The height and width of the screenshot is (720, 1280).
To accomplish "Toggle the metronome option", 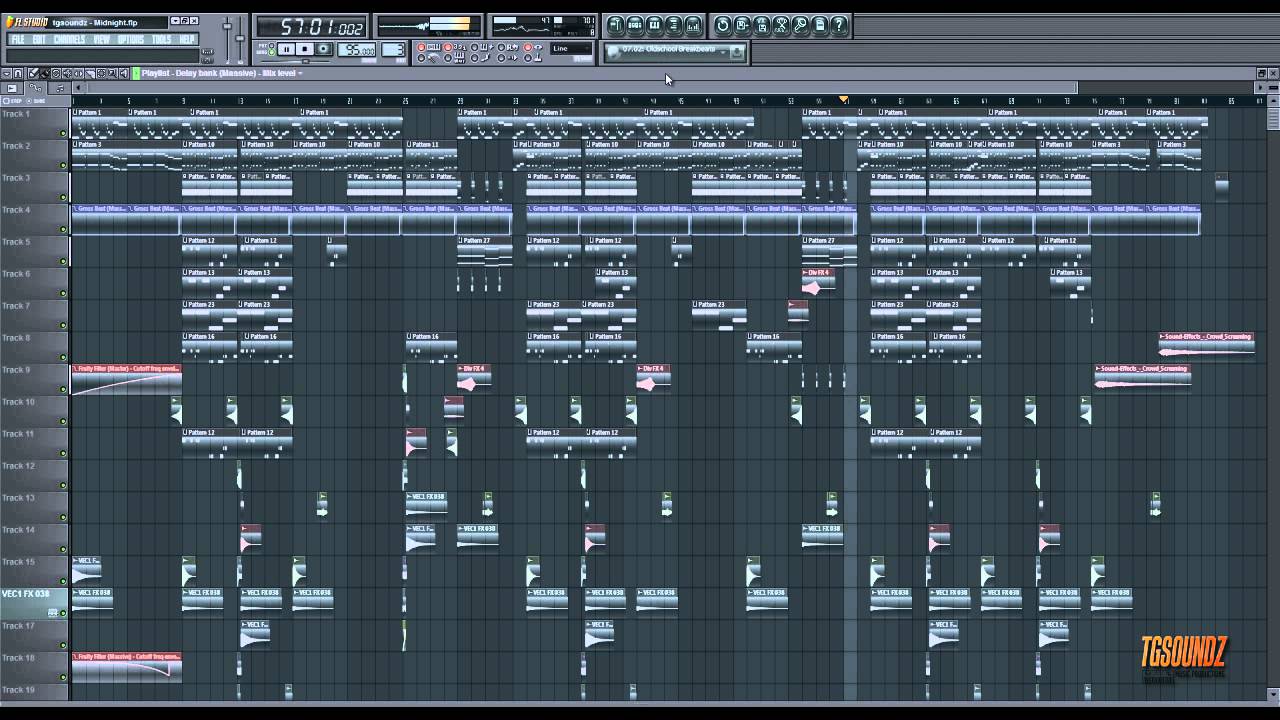I will (x=431, y=58).
